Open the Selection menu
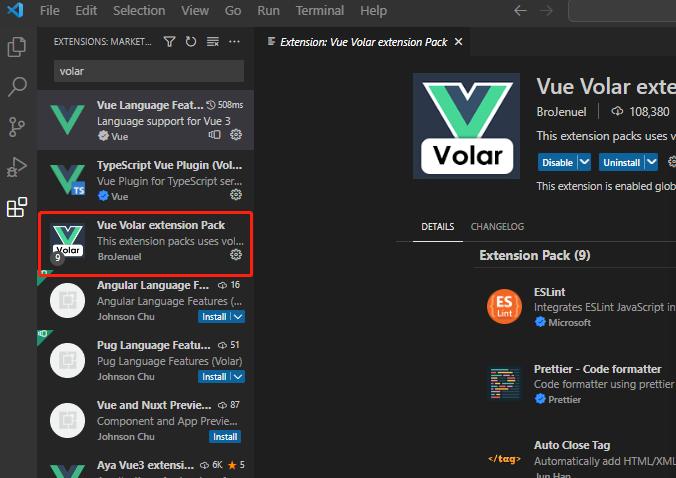The image size is (676, 478). point(139,10)
